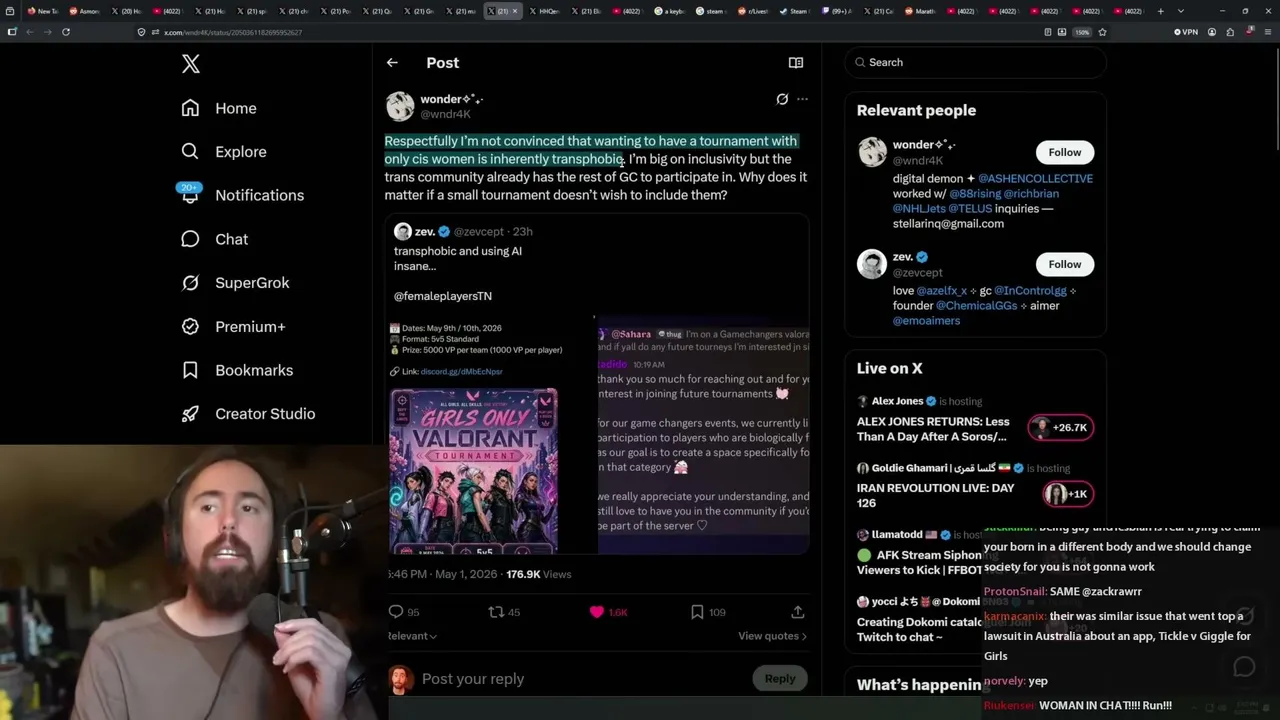Click the +1K listeners badge

click(1067, 494)
